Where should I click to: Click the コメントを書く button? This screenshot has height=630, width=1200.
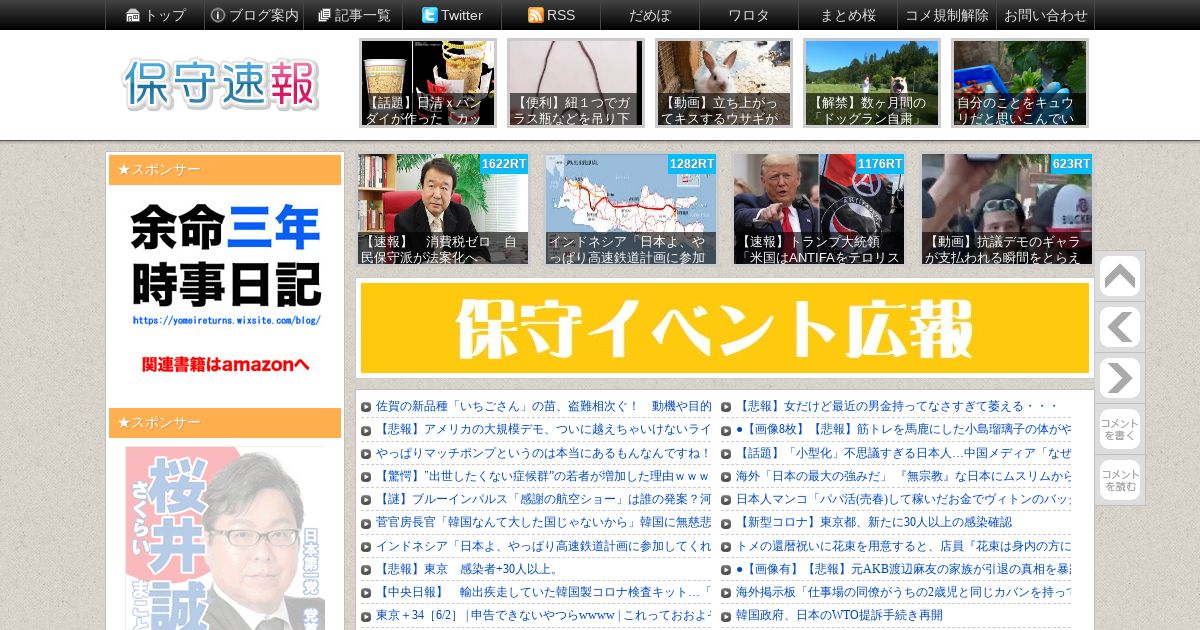coord(1119,429)
